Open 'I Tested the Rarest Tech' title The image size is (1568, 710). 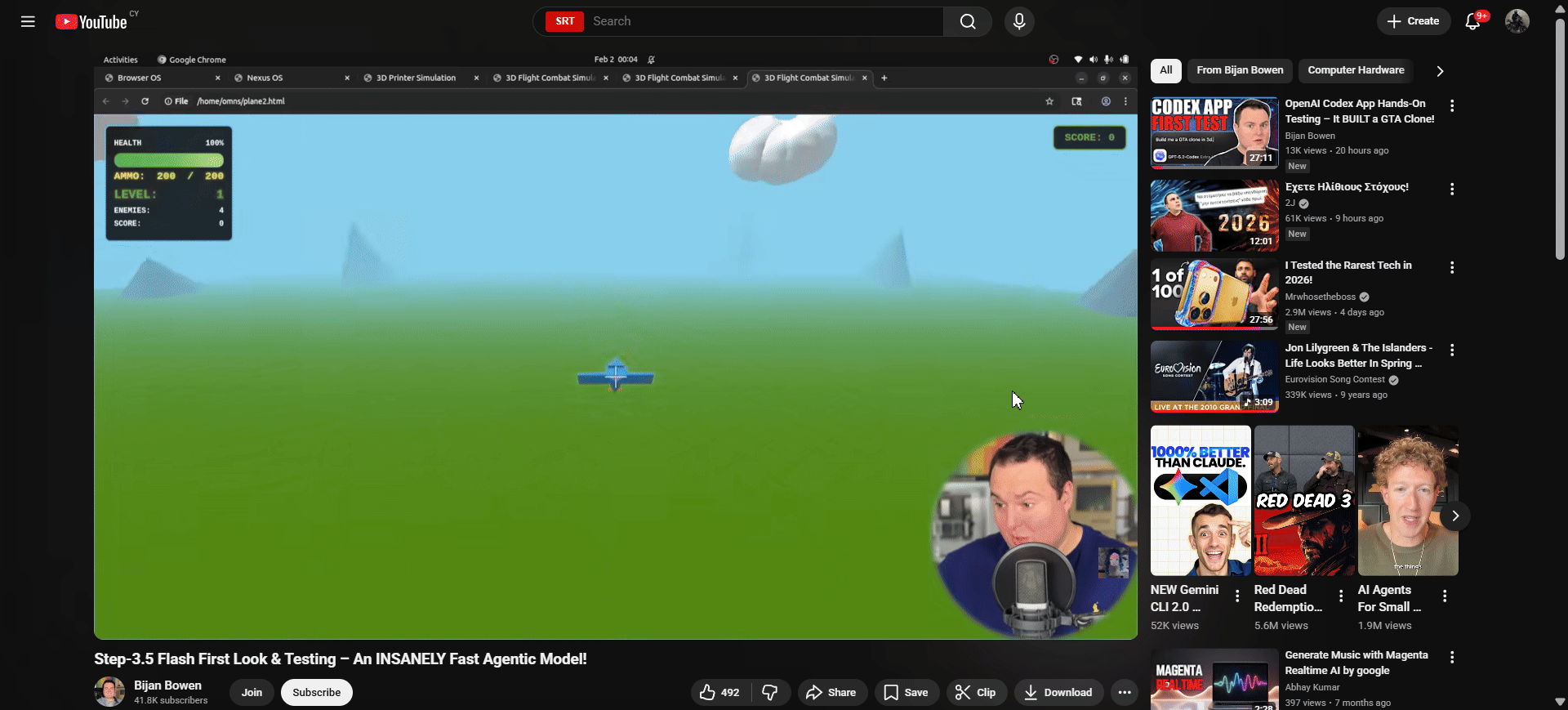(x=1347, y=272)
